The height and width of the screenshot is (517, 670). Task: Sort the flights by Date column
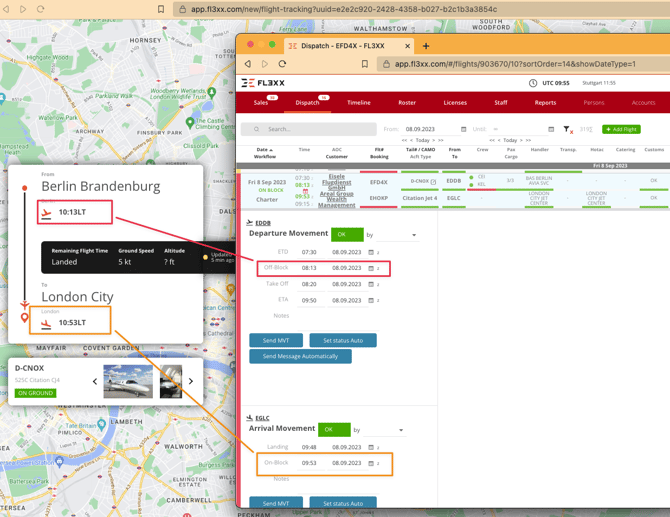[x=264, y=150]
